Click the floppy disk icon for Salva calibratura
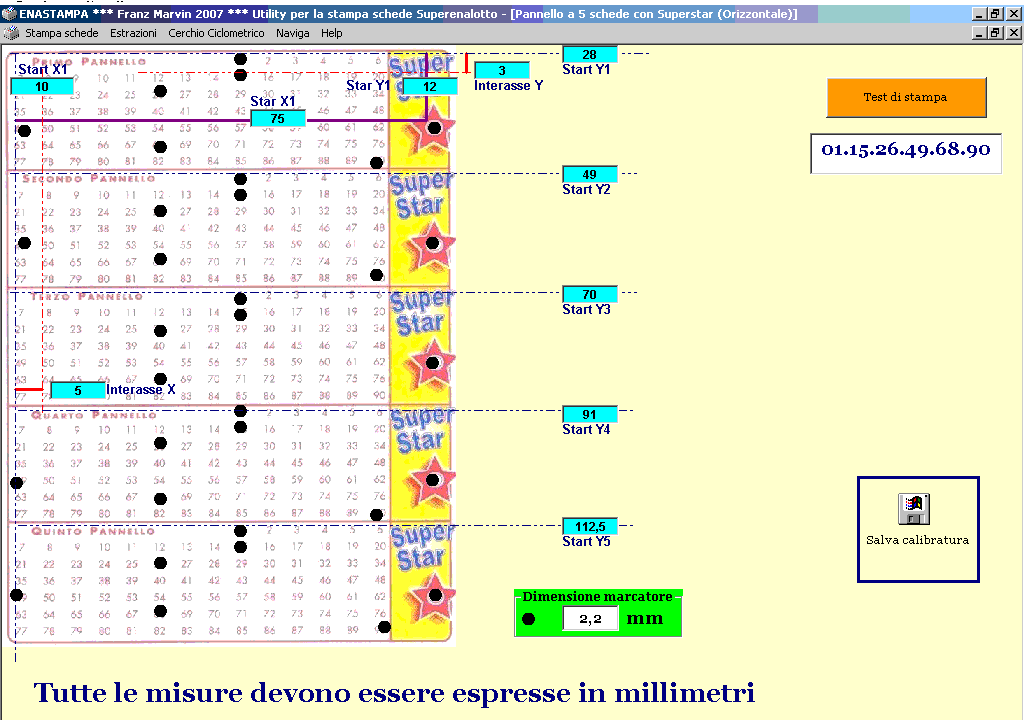 coord(914,509)
